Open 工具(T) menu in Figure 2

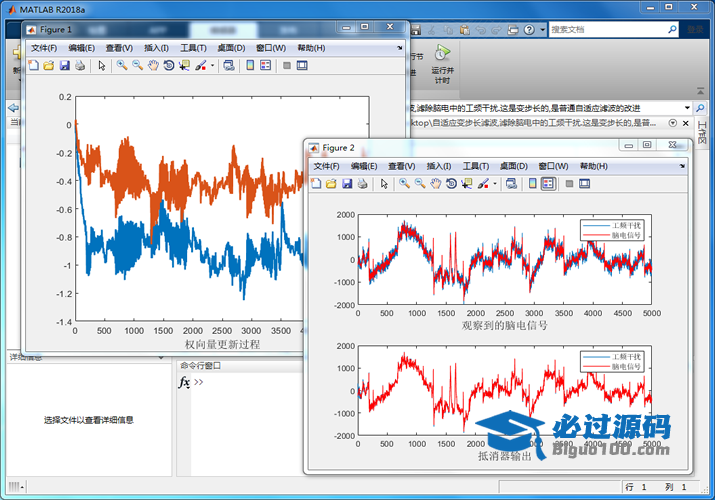(476, 166)
